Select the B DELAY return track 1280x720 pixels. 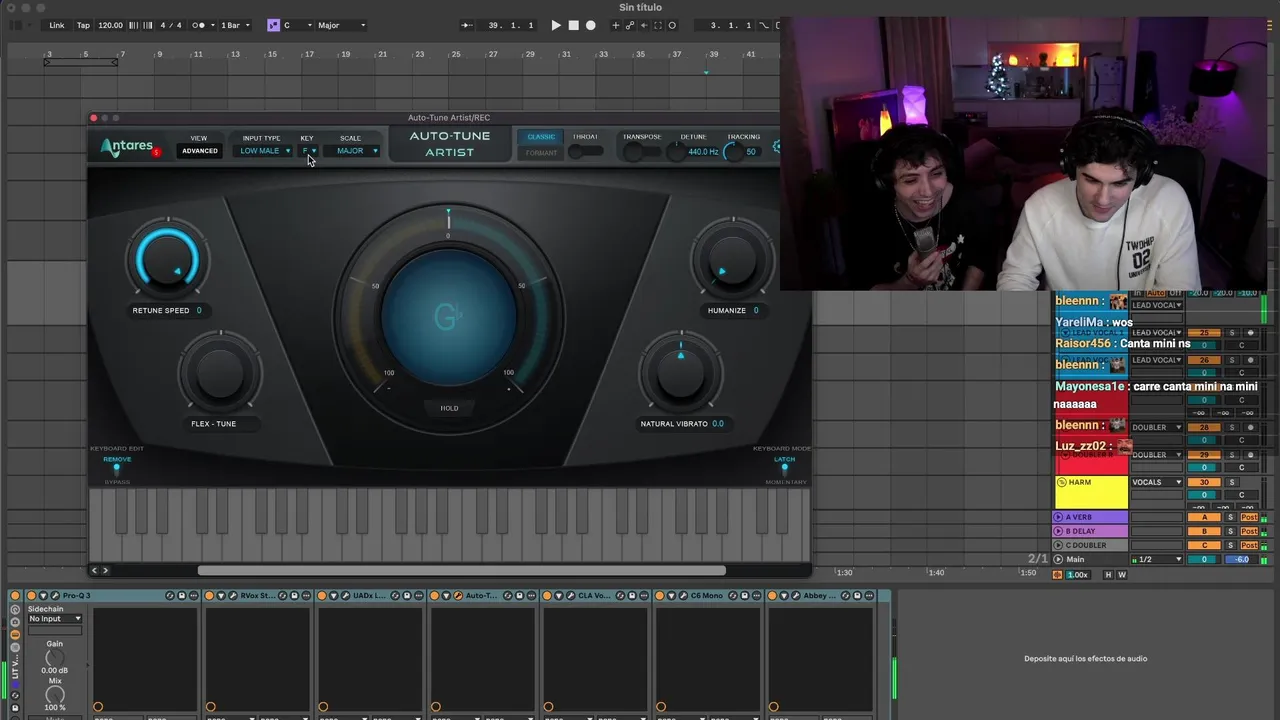point(1091,531)
